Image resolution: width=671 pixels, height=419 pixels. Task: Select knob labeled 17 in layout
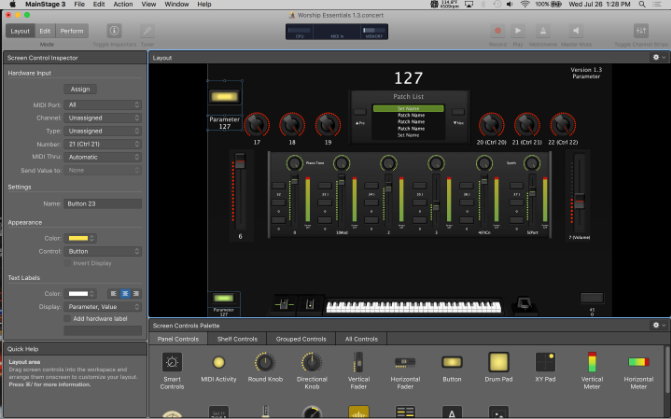[x=257, y=125]
